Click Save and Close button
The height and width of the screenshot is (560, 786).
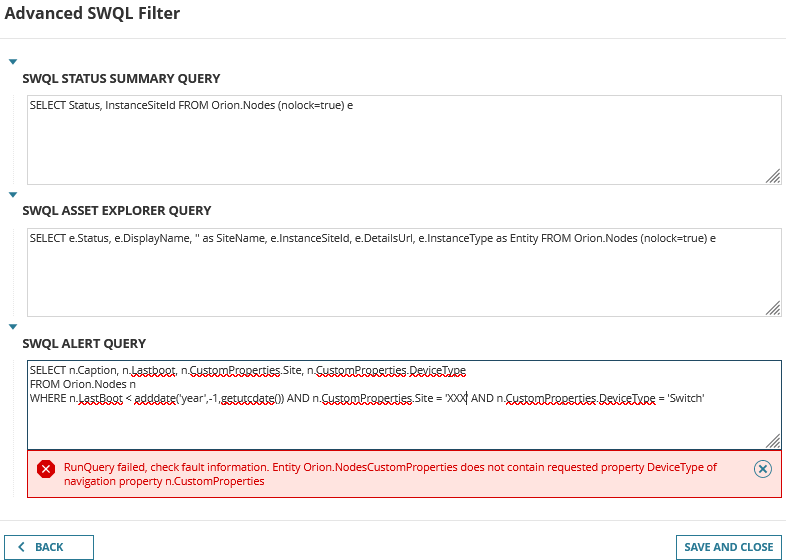[x=728, y=547]
